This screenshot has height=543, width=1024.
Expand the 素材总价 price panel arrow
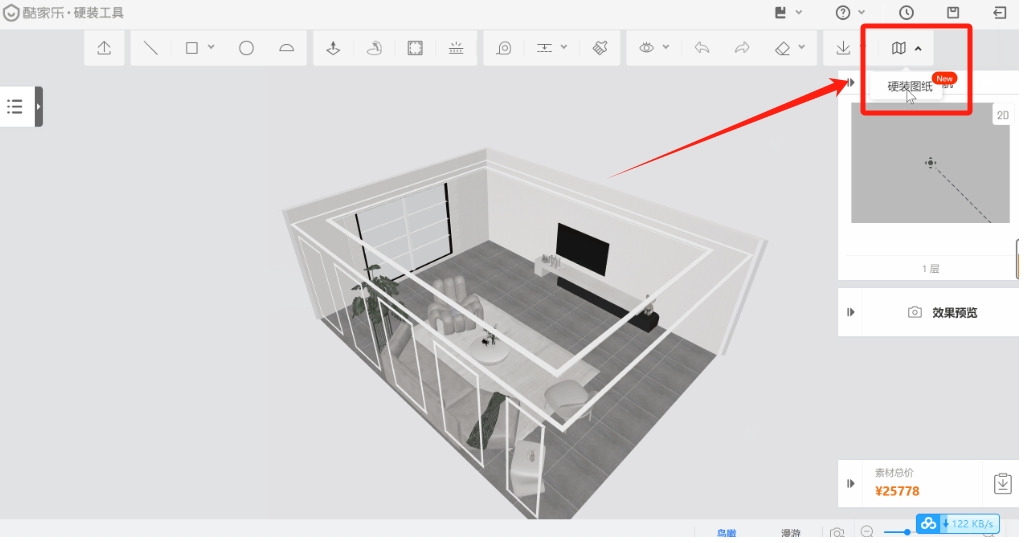pos(851,483)
